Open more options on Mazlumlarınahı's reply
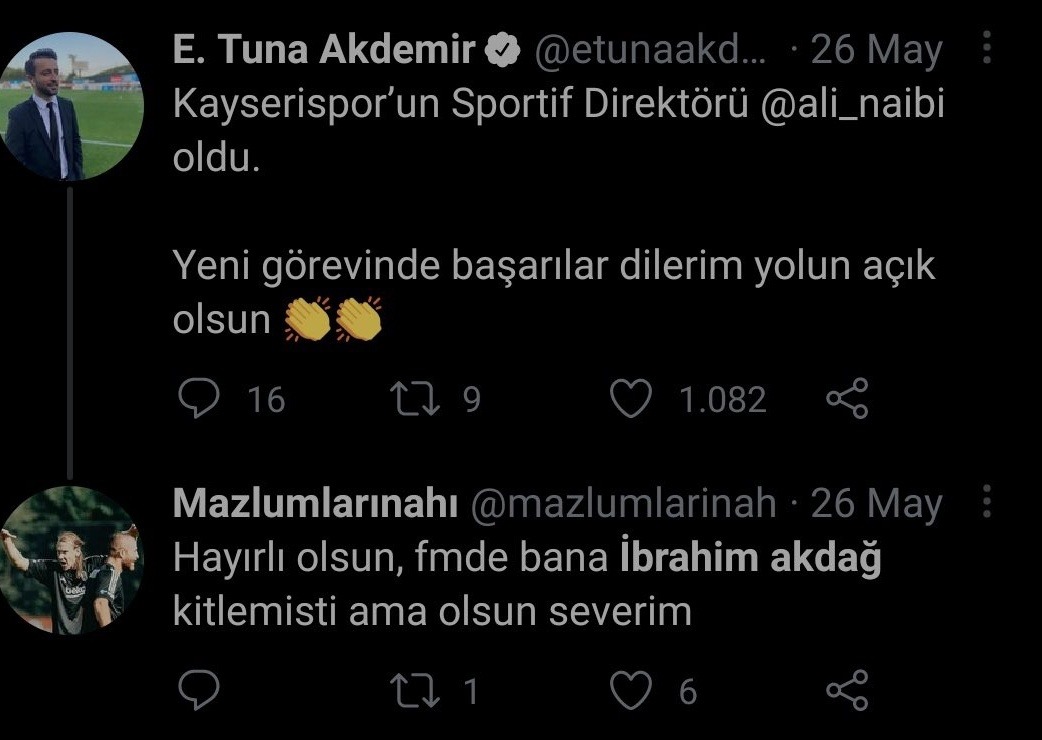The width and height of the screenshot is (1042, 740). tap(987, 503)
